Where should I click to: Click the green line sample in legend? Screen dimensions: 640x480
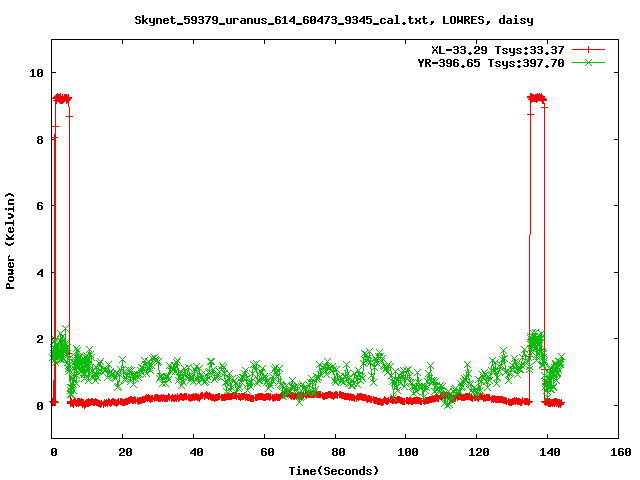(588, 63)
